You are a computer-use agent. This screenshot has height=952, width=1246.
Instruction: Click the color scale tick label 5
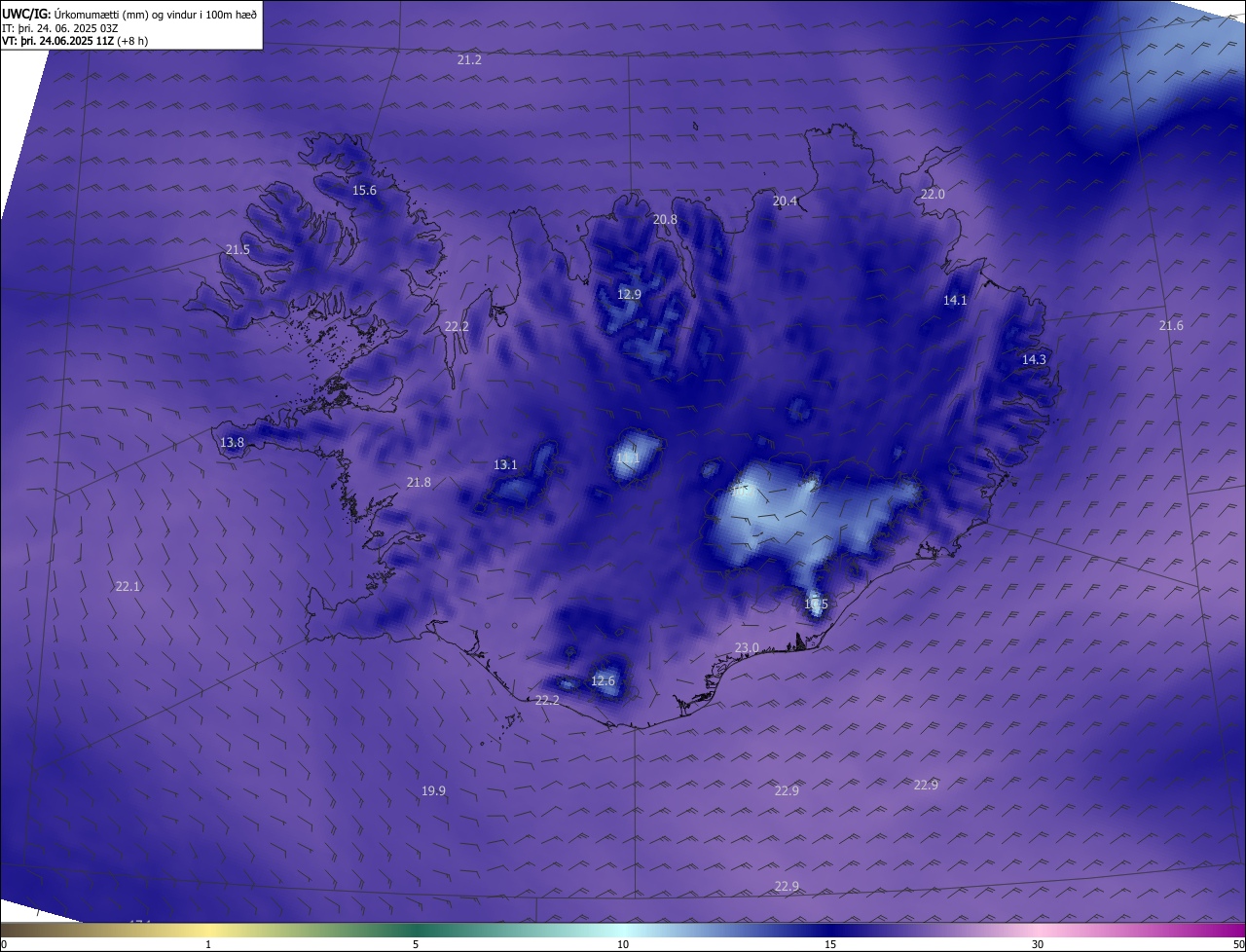(x=416, y=944)
